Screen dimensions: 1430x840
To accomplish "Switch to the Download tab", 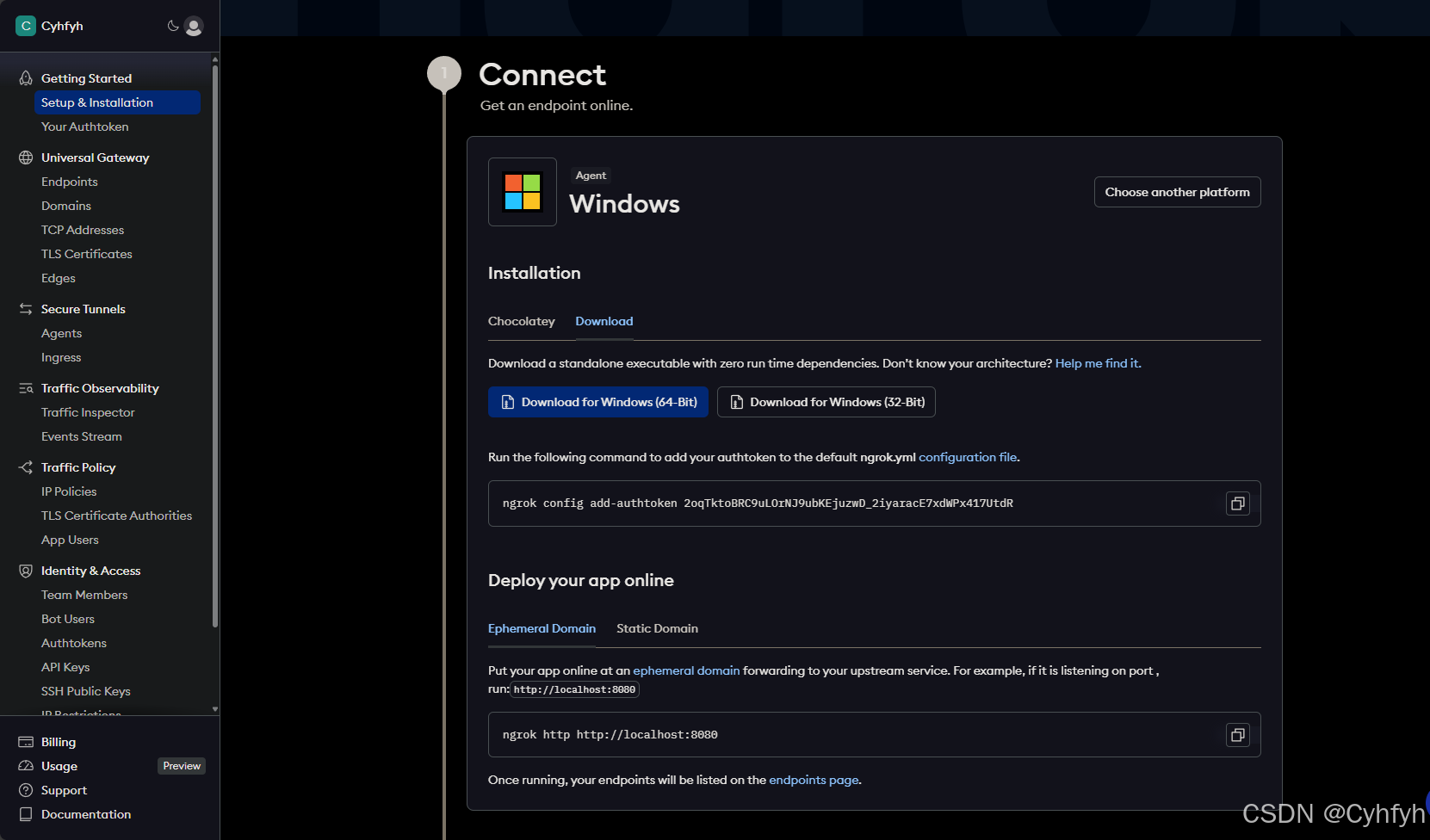I will pos(604,321).
